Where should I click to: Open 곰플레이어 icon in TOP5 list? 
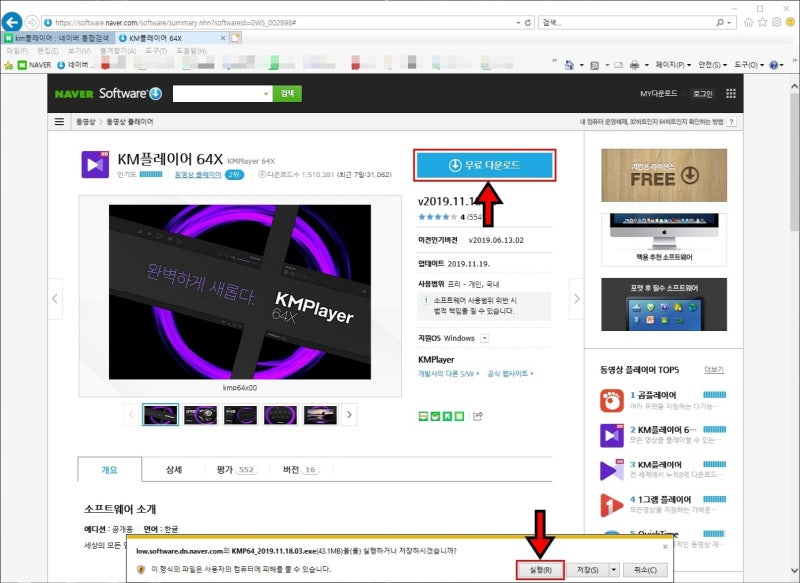click(x=612, y=400)
